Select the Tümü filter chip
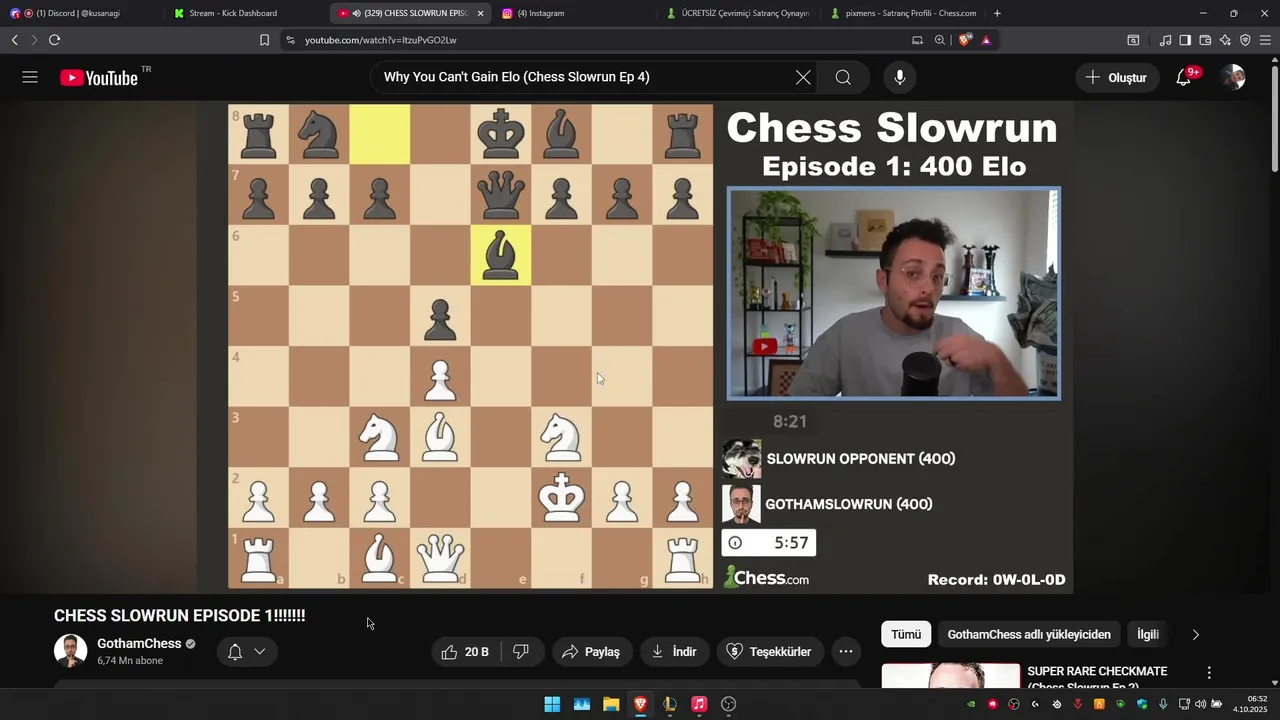Screen dimensions: 1280x720 tap(906, 634)
